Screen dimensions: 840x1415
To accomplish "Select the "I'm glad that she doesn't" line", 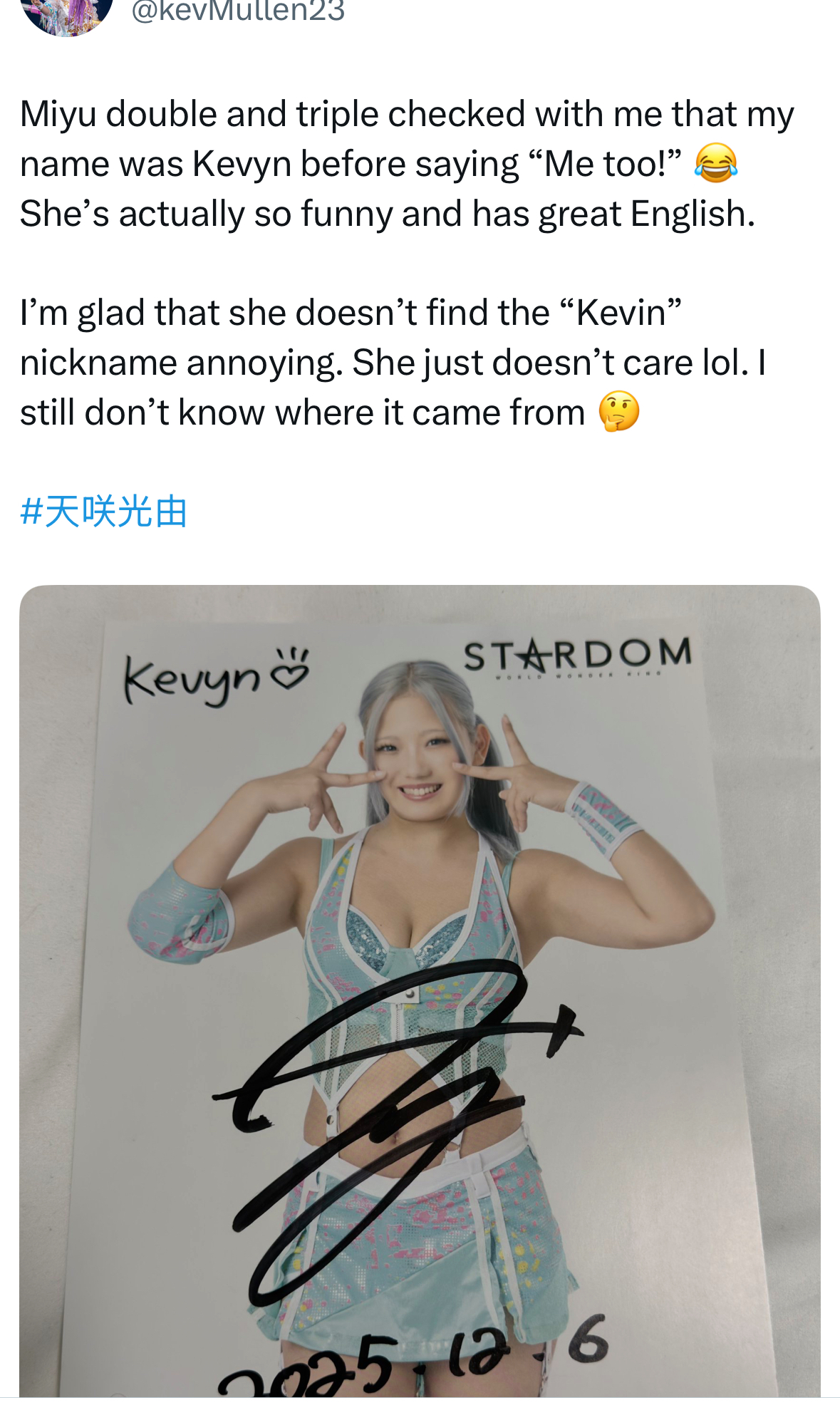I will [351, 313].
